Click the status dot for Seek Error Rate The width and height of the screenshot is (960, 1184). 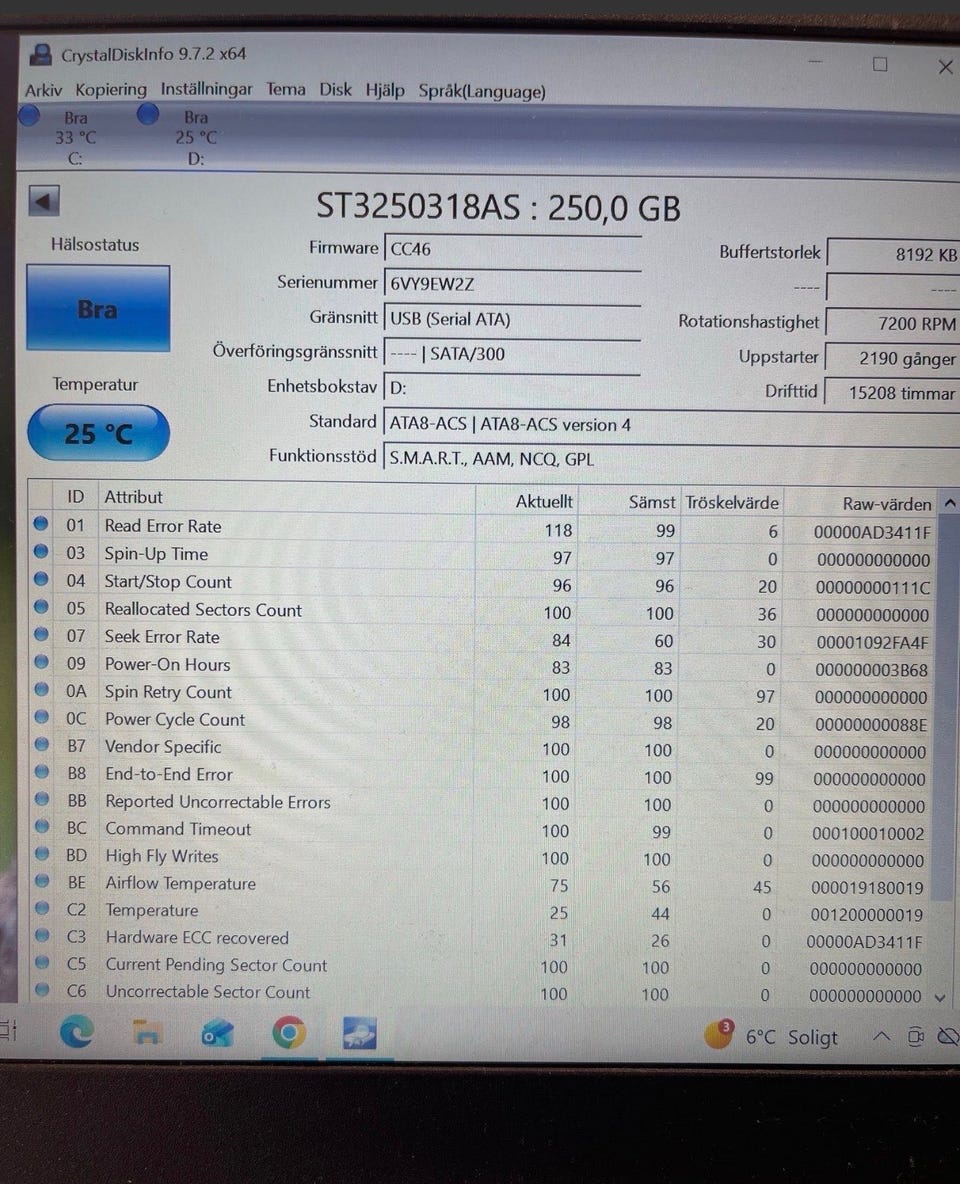click(x=41, y=634)
